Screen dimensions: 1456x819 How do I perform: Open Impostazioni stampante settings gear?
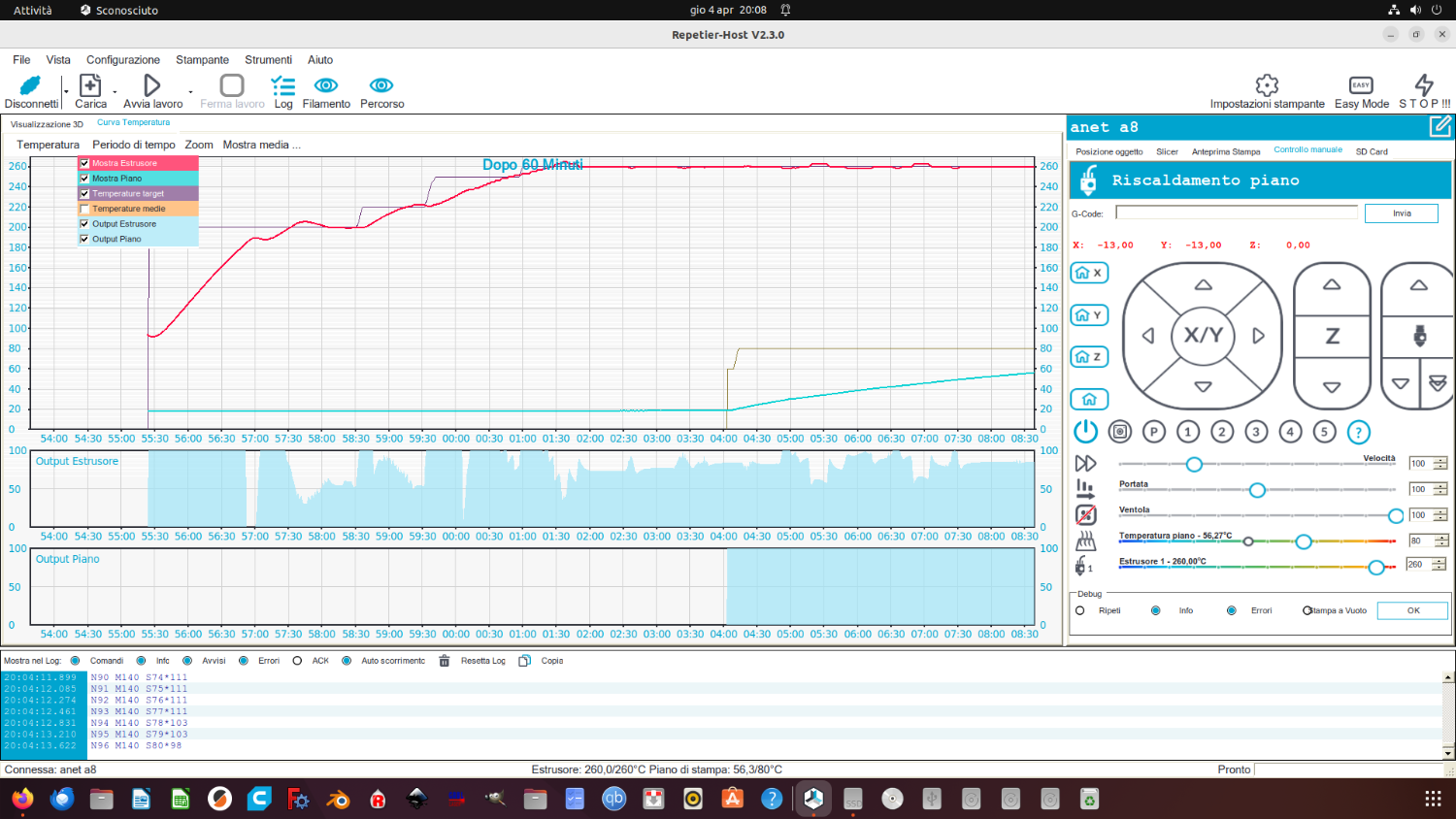coord(1267,86)
